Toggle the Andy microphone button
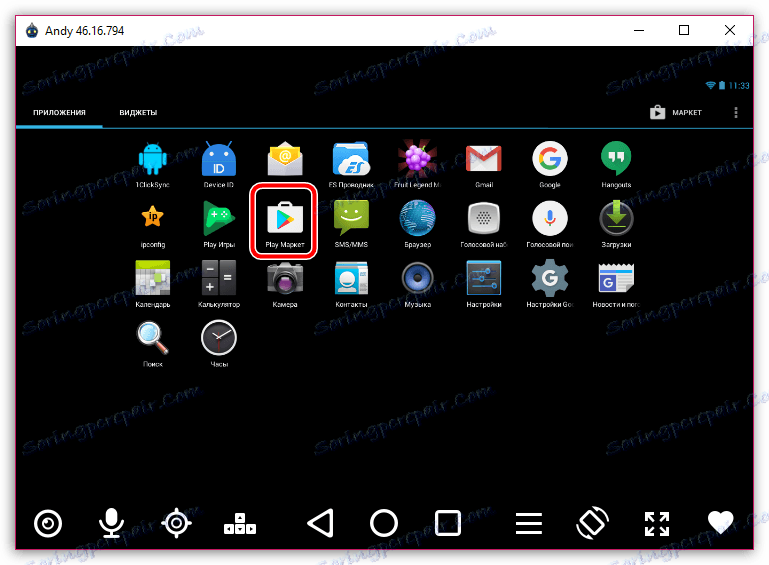The height and width of the screenshot is (565, 769). point(111,523)
